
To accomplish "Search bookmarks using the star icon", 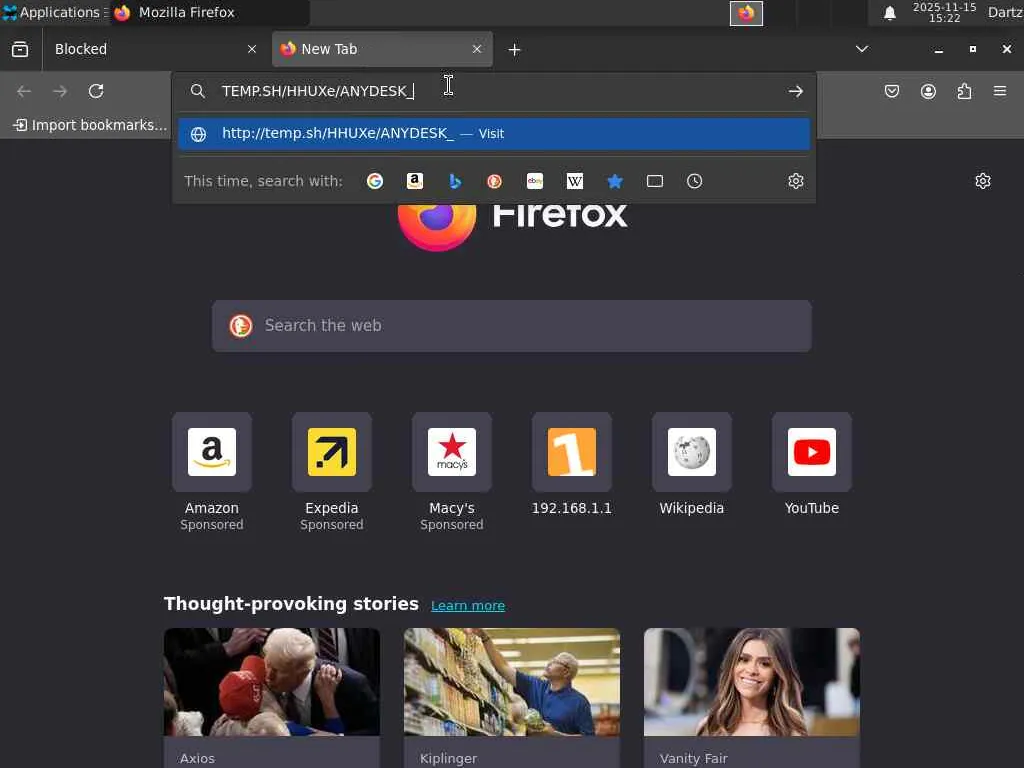I will 615,181.
